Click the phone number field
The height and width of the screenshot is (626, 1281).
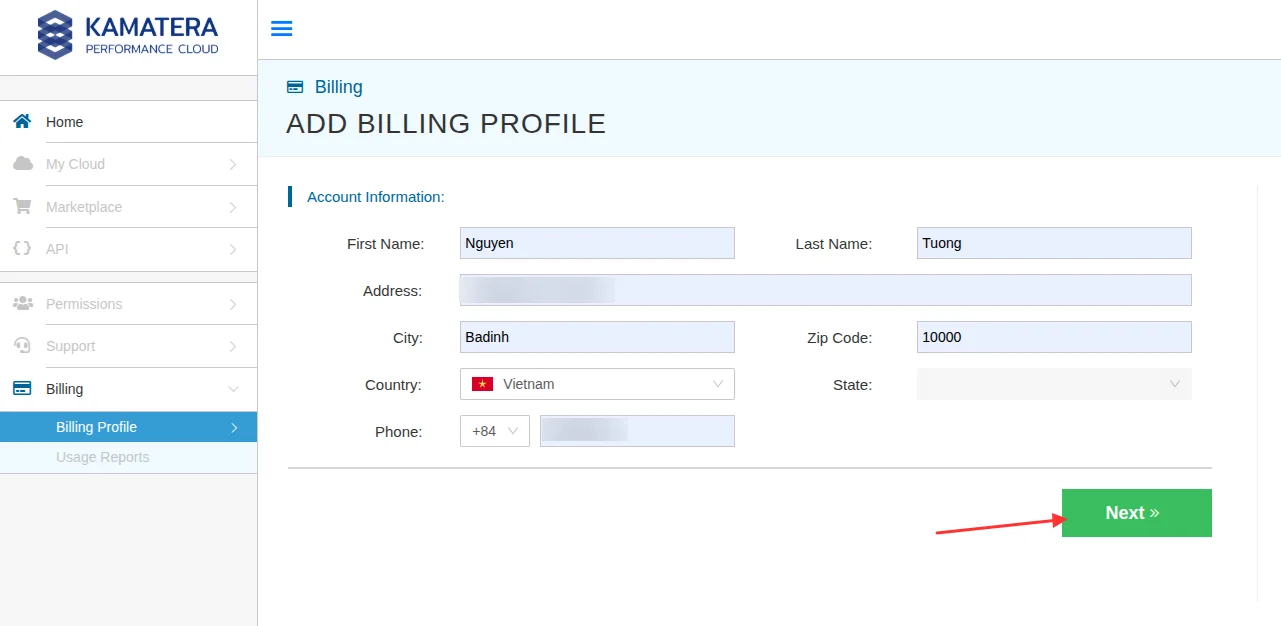tap(637, 431)
